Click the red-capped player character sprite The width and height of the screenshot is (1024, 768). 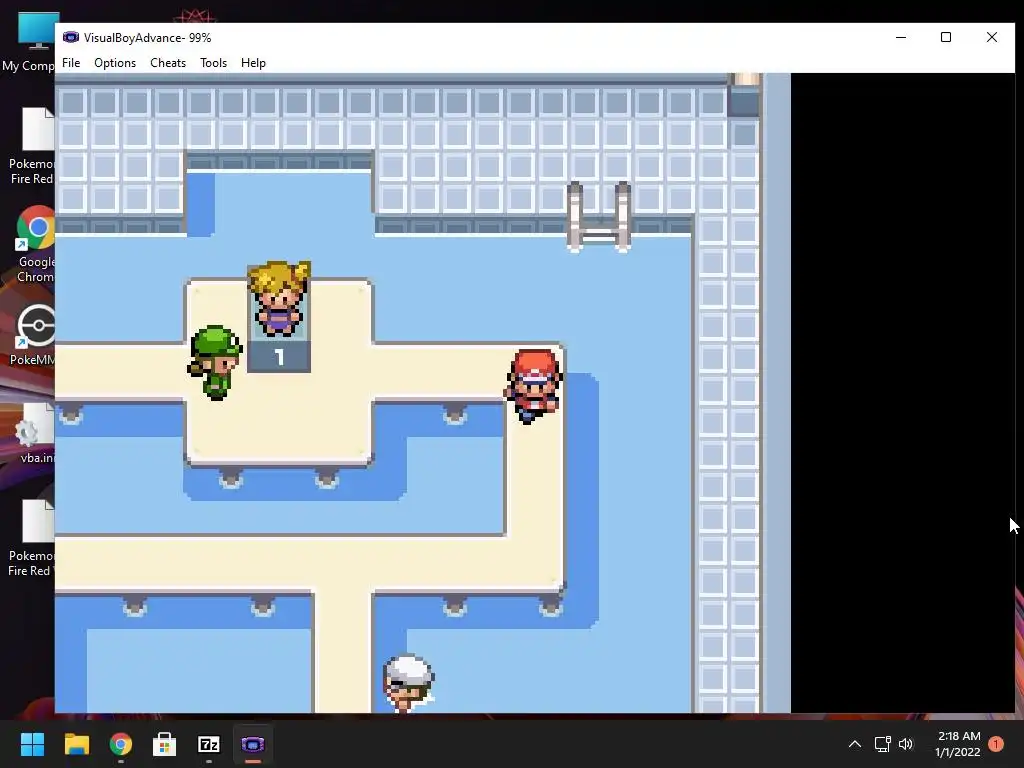pos(534,386)
